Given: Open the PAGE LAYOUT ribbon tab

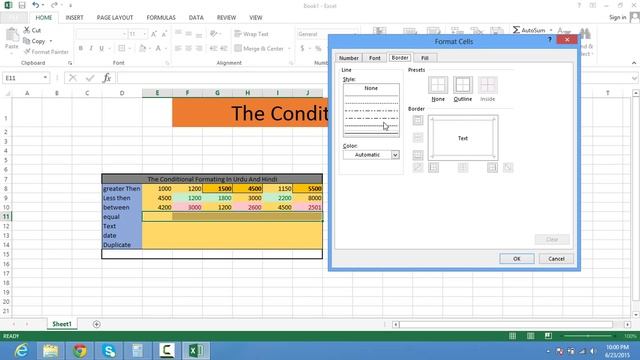Looking at the screenshot, I should [115, 18].
